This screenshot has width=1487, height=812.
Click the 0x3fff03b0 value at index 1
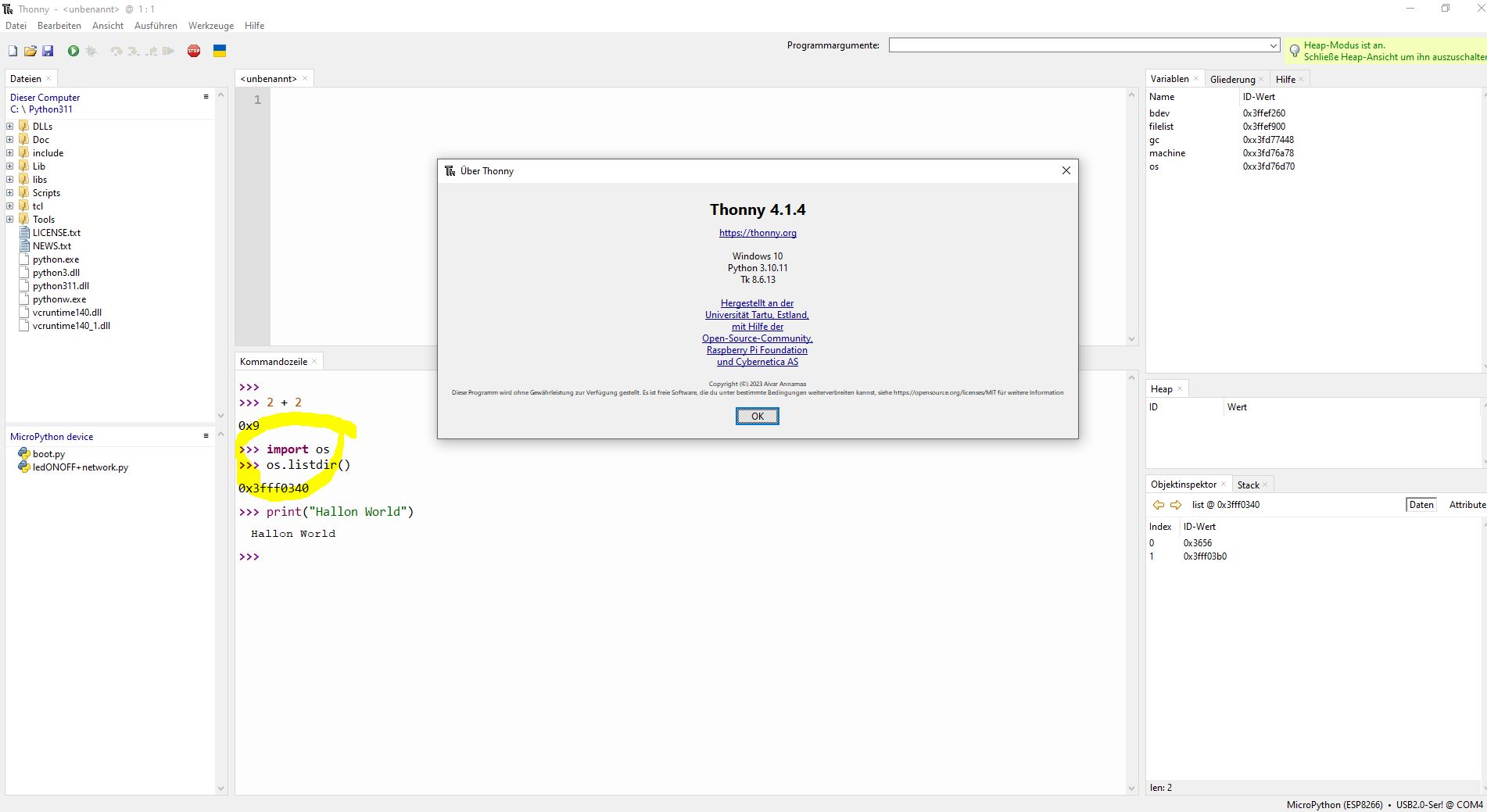1205,556
